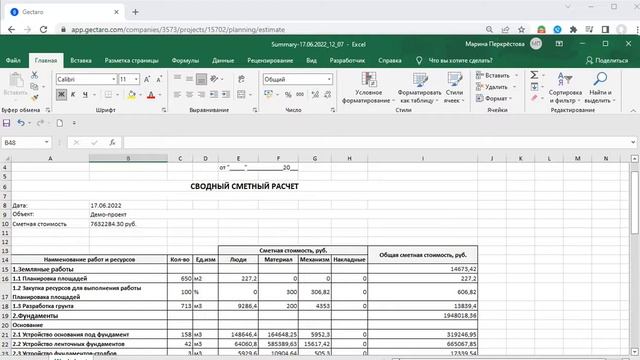Select column B header
Viewport: 640px width, 360px height.
pyautogui.click(x=128, y=158)
